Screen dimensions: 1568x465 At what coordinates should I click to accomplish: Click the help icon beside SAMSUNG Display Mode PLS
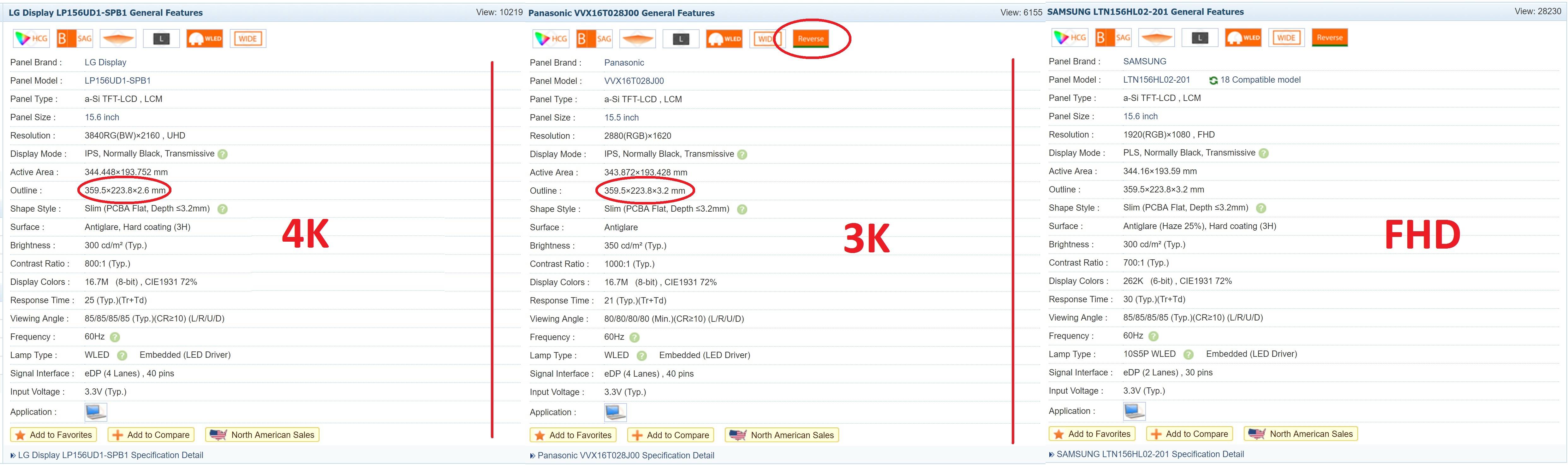[1264, 153]
